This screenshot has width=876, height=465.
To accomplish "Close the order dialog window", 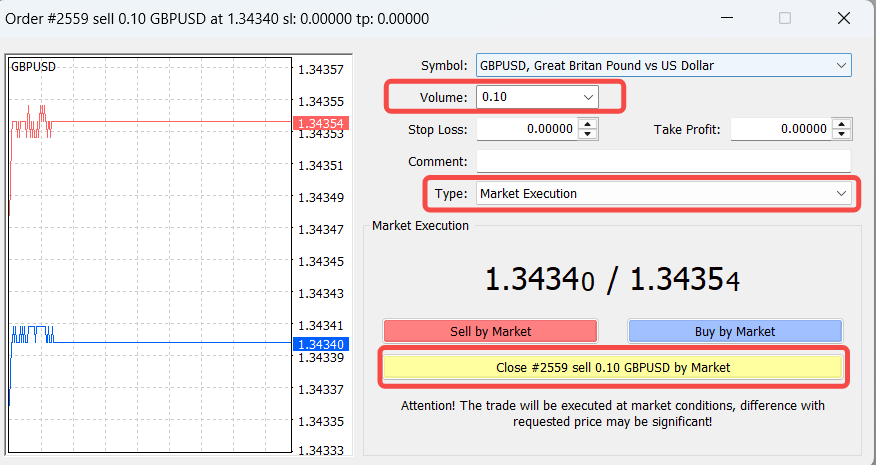I will 842,18.
